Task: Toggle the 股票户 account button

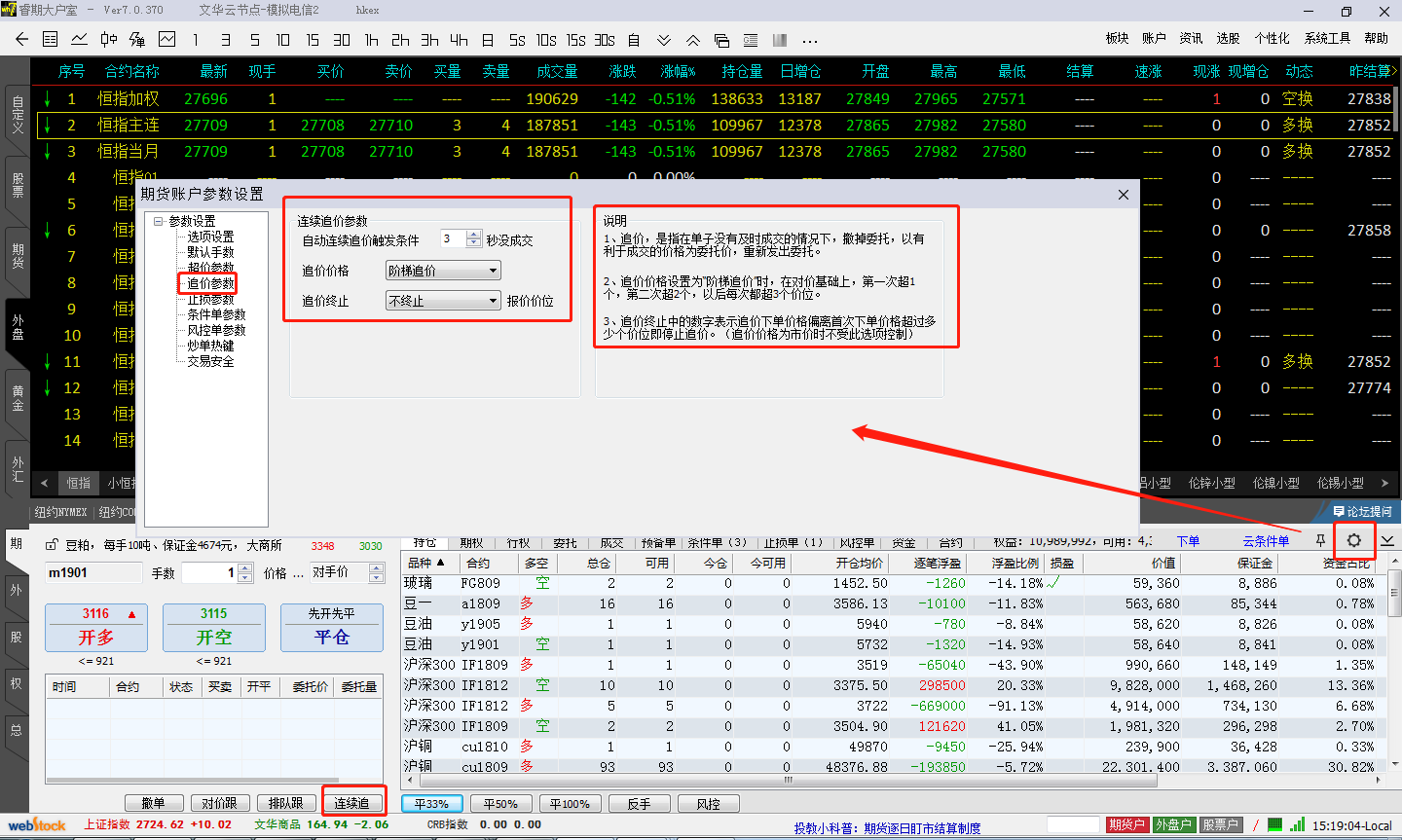Action: pos(1220,824)
